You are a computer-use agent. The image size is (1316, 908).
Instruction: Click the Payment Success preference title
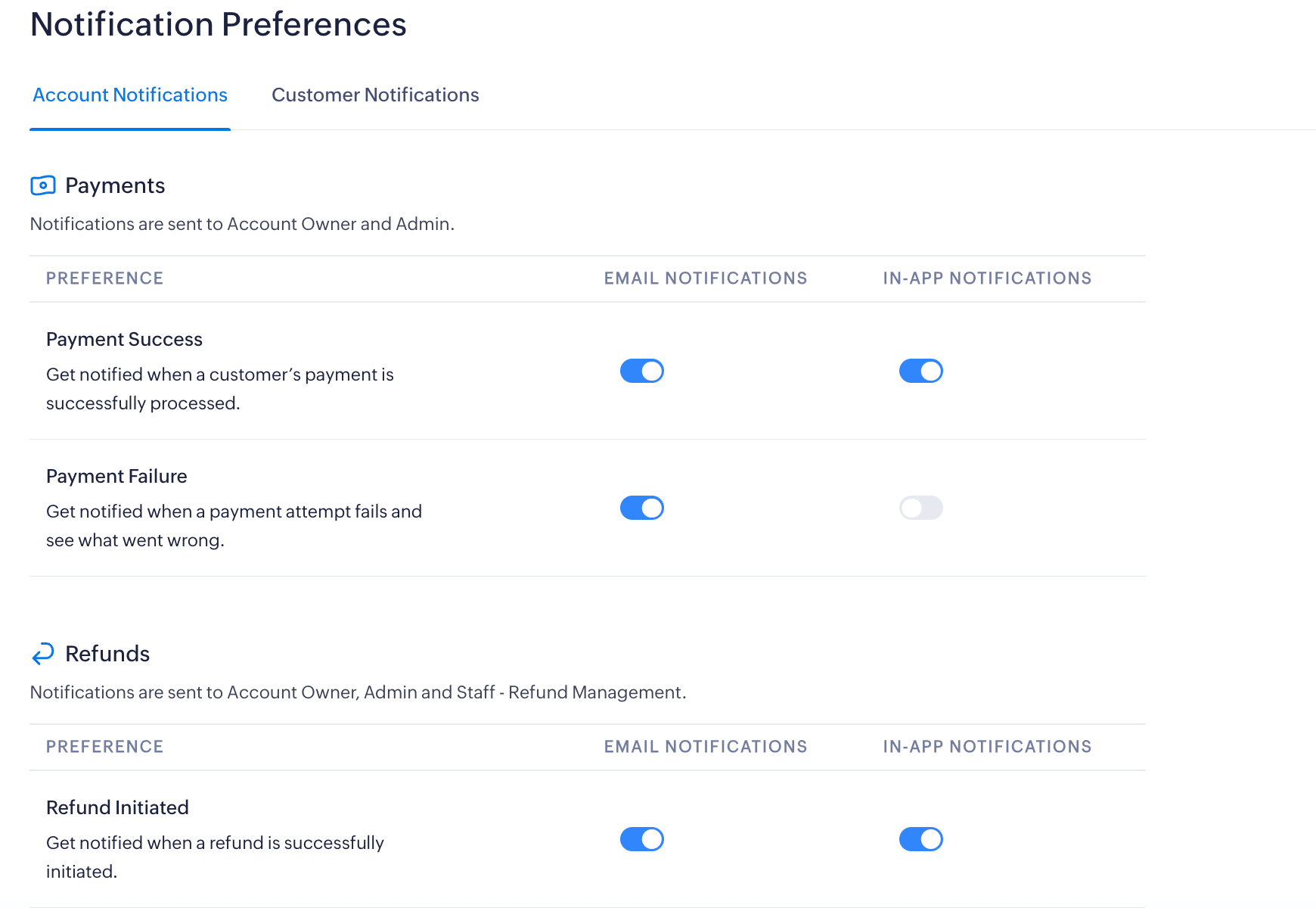(x=124, y=339)
